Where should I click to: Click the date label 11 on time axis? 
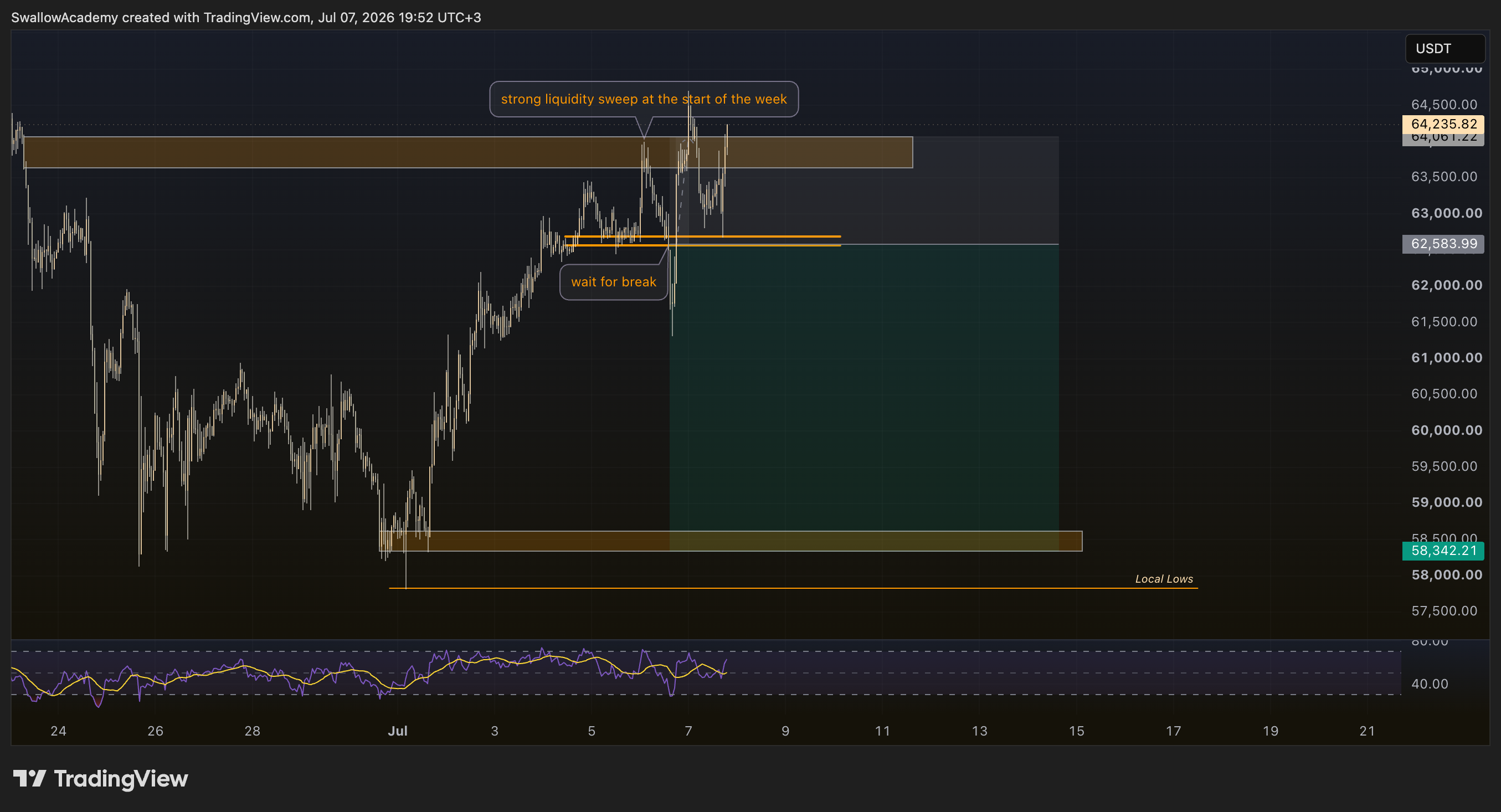(x=882, y=731)
